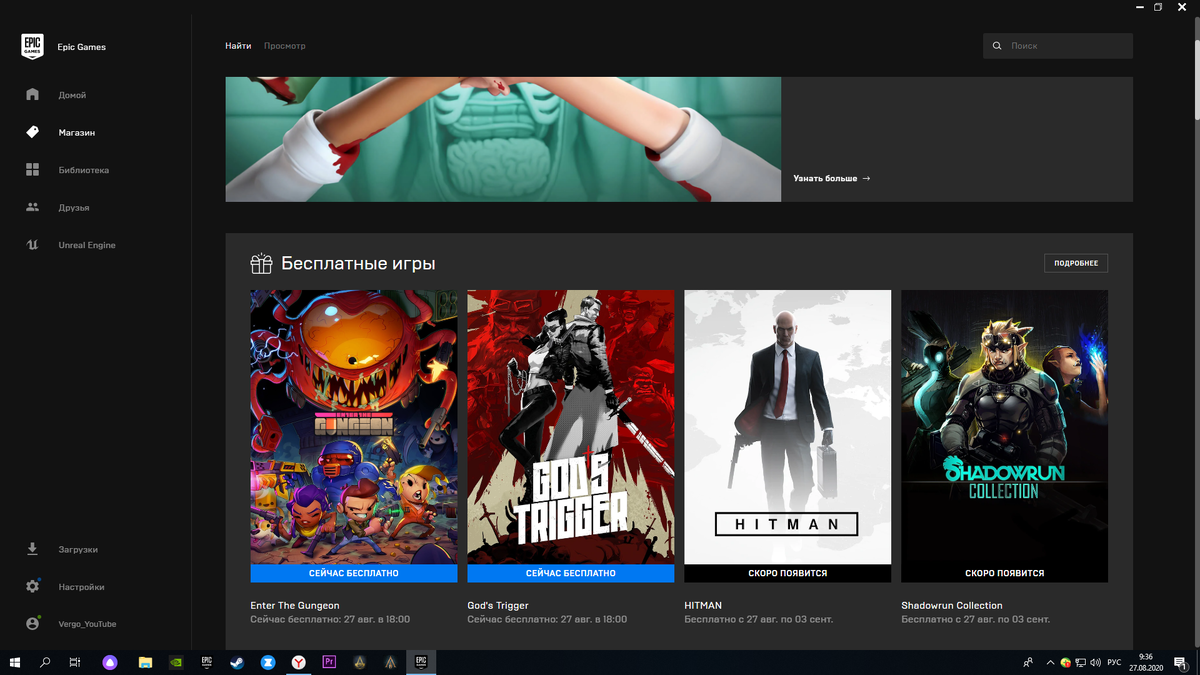Click the God's Trigger title text

pyautogui.click(x=498, y=605)
